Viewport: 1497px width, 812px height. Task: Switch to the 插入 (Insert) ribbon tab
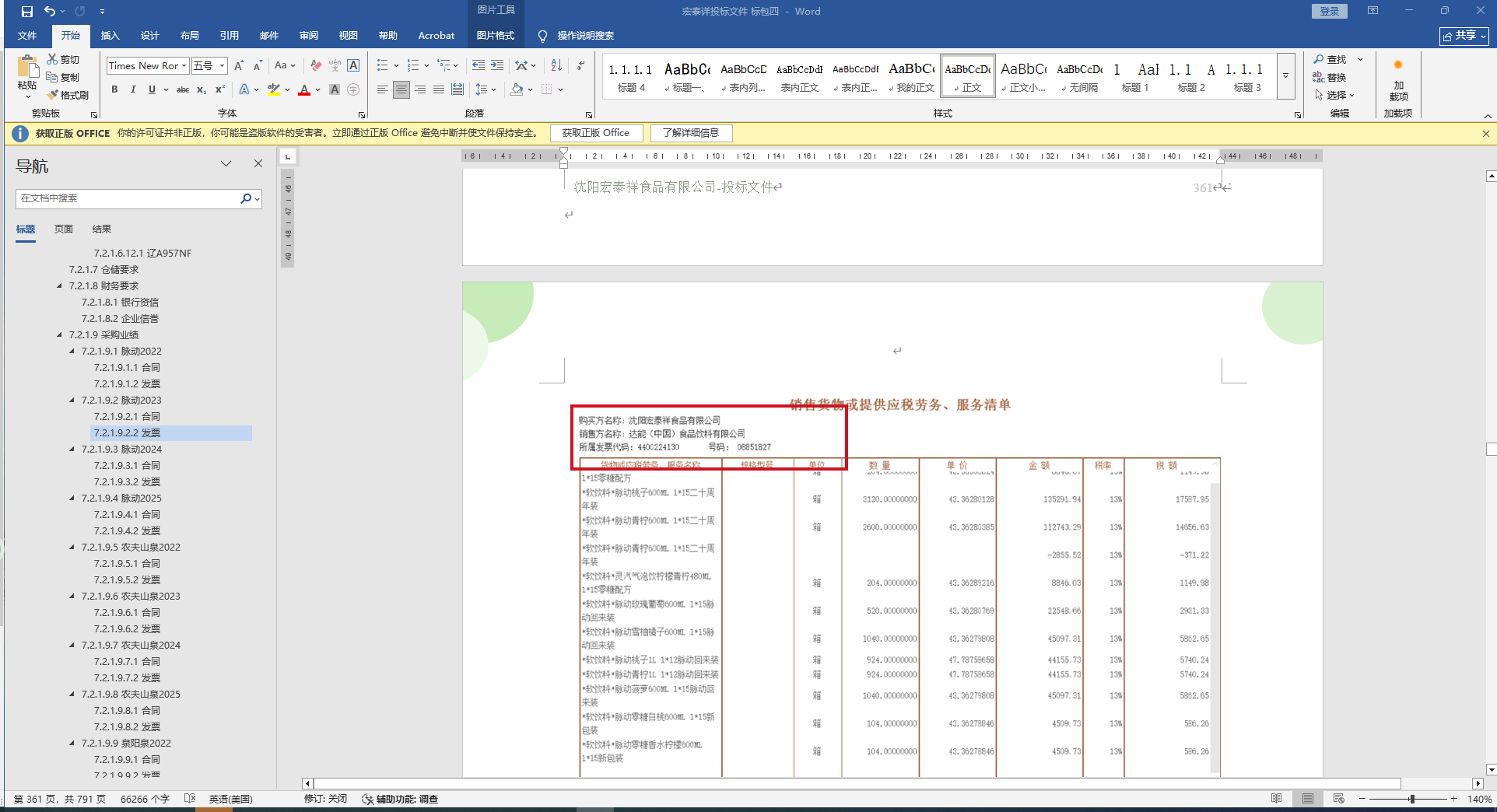click(x=110, y=36)
